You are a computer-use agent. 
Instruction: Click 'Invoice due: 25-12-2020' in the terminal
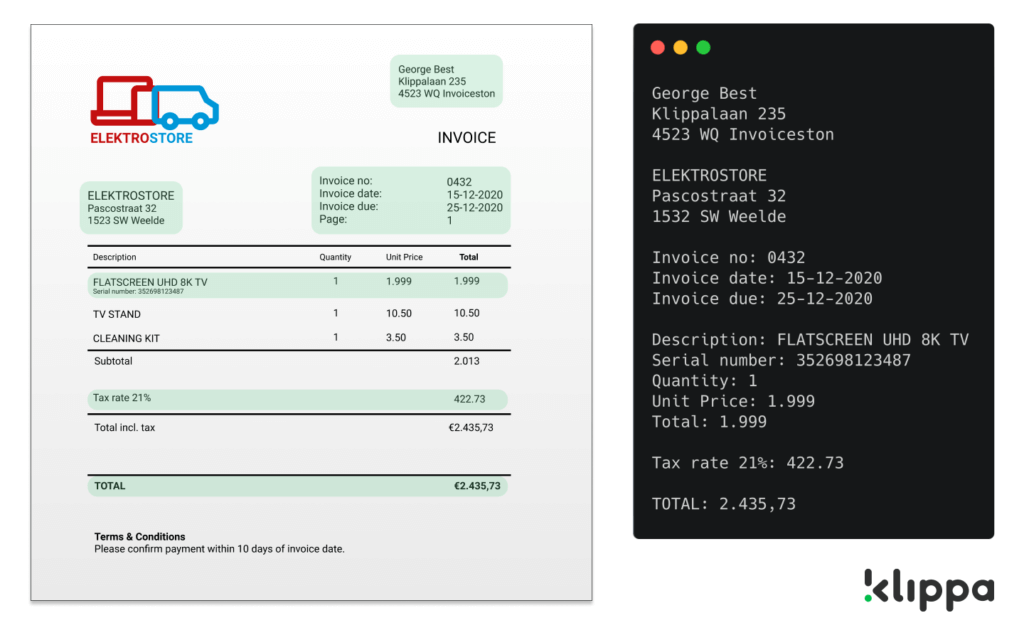click(x=761, y=298)
